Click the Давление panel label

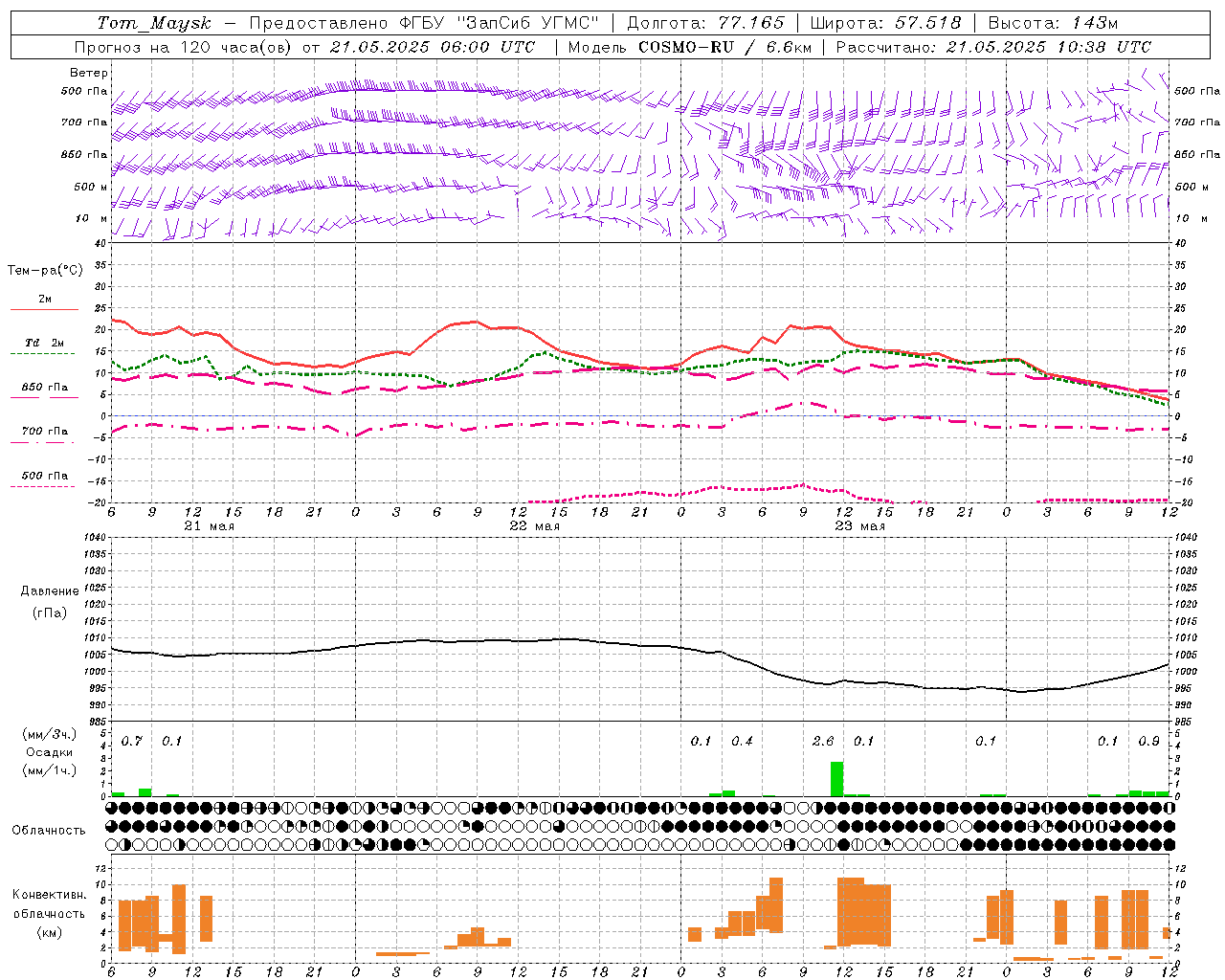(x=50, y=591)
